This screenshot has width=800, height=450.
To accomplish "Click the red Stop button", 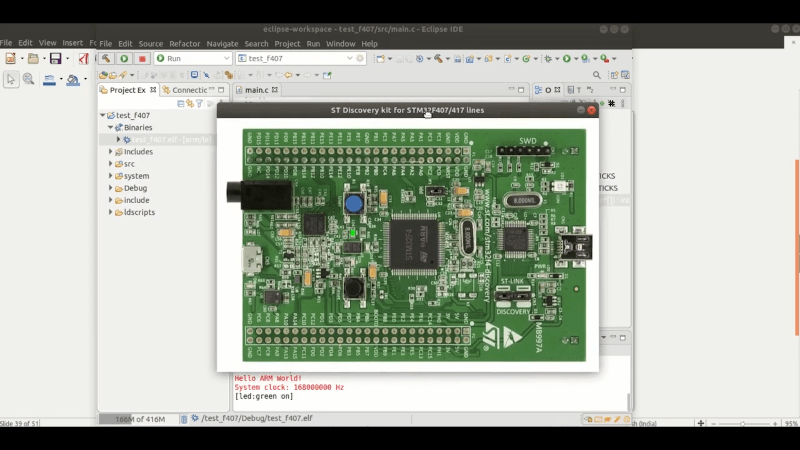I will (x=142, y=59).
